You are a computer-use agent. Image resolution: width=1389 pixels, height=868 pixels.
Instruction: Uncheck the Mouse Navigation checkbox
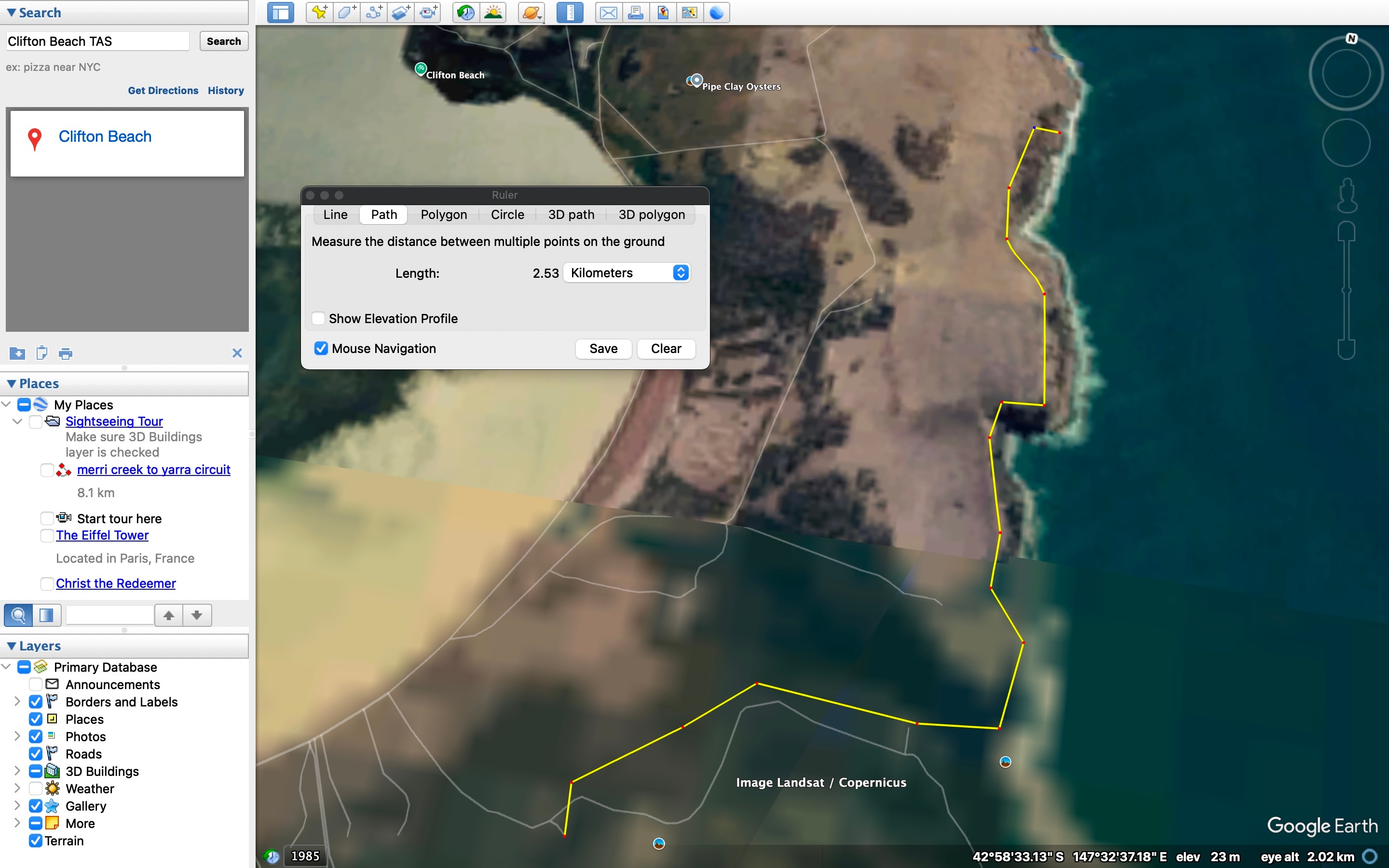point(321,349)
